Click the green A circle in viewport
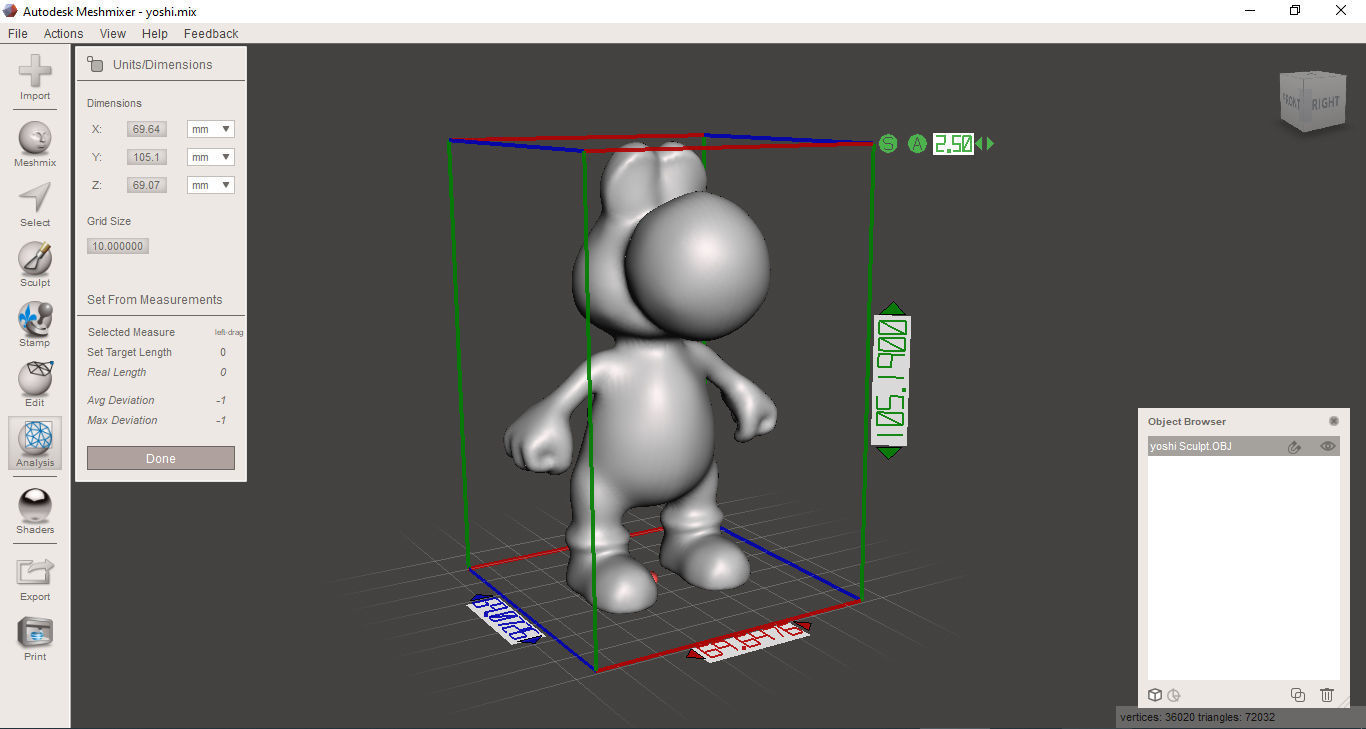 click(917, 144)
